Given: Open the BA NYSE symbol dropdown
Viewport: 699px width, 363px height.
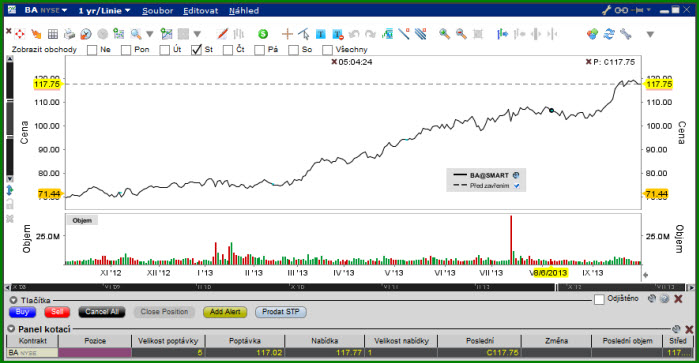Looking at the screenshot, I should 45,10.
